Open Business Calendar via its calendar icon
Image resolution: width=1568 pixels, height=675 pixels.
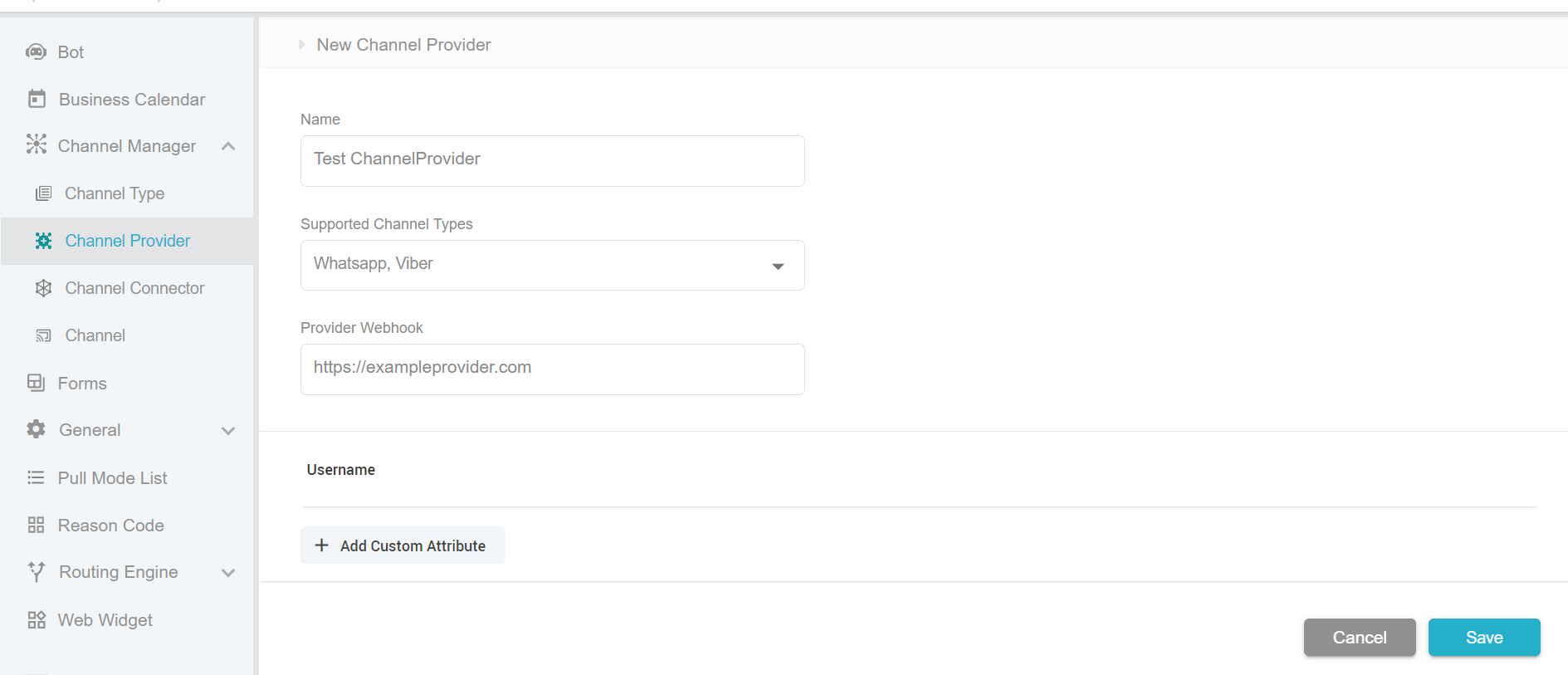point(35,99)
